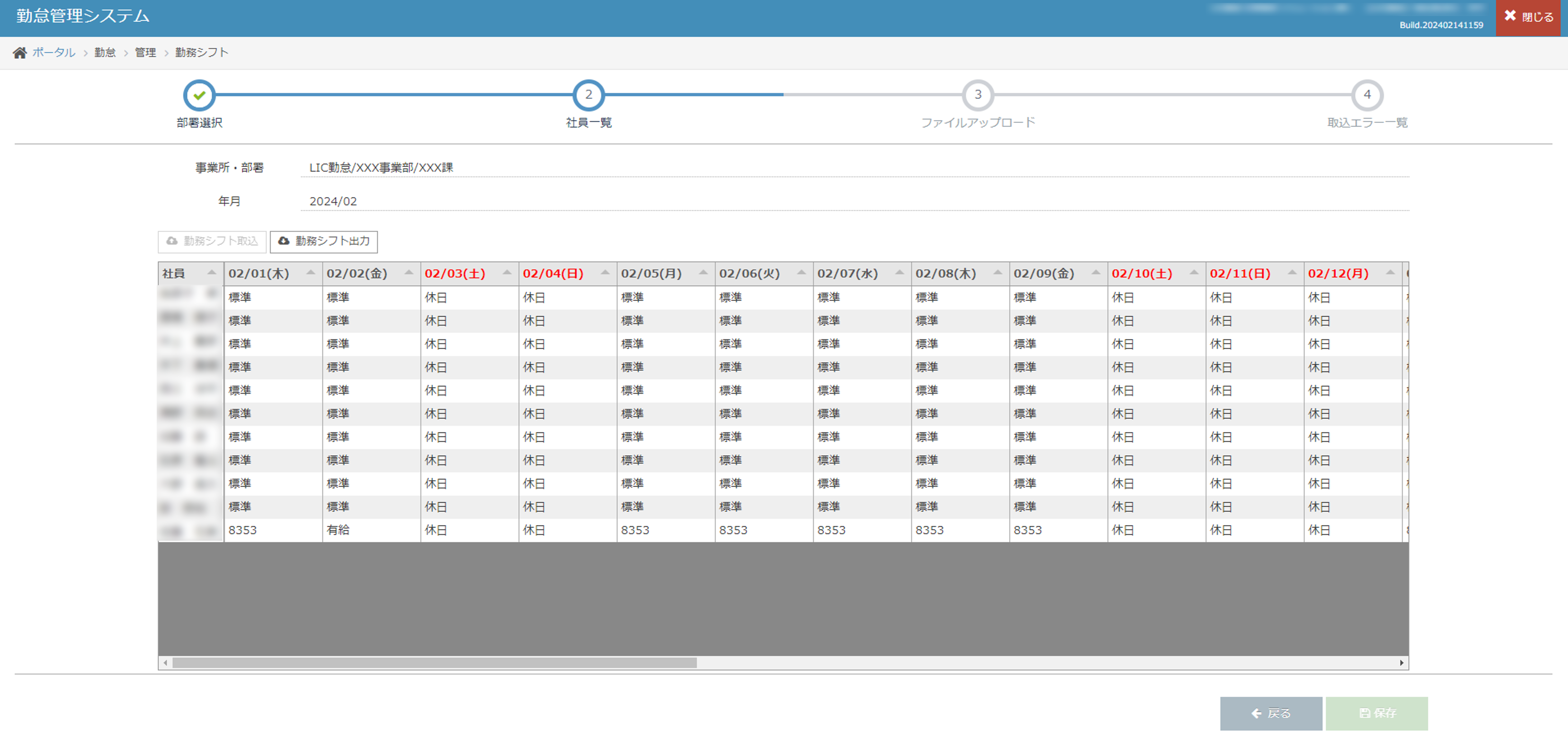Click the 勤怠 breadcrumb item
Viewport: 1568px width, 737px height.
pyautogui.click(x=105, y=53)
